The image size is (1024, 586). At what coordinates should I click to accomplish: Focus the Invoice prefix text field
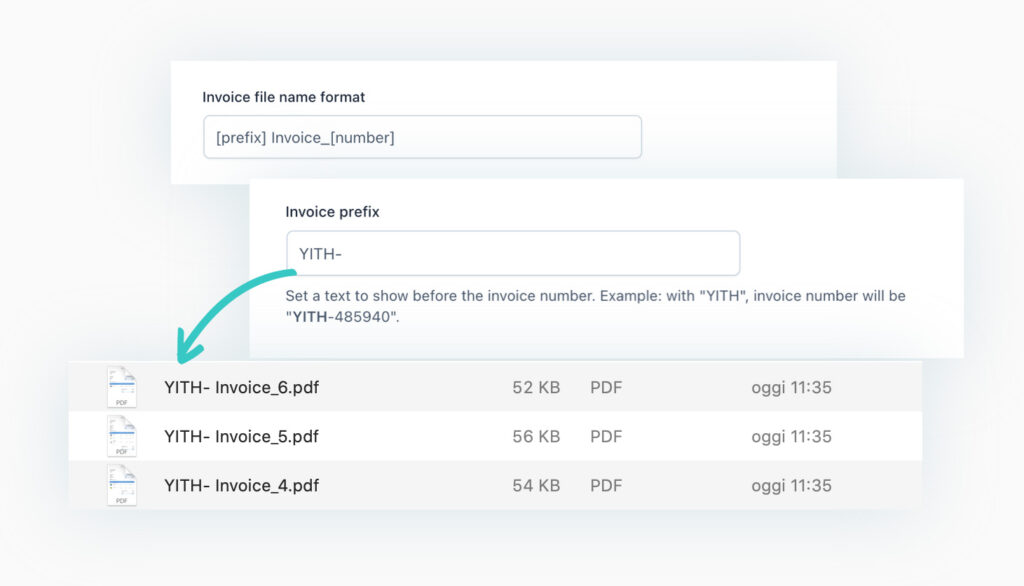coord(512,253)
